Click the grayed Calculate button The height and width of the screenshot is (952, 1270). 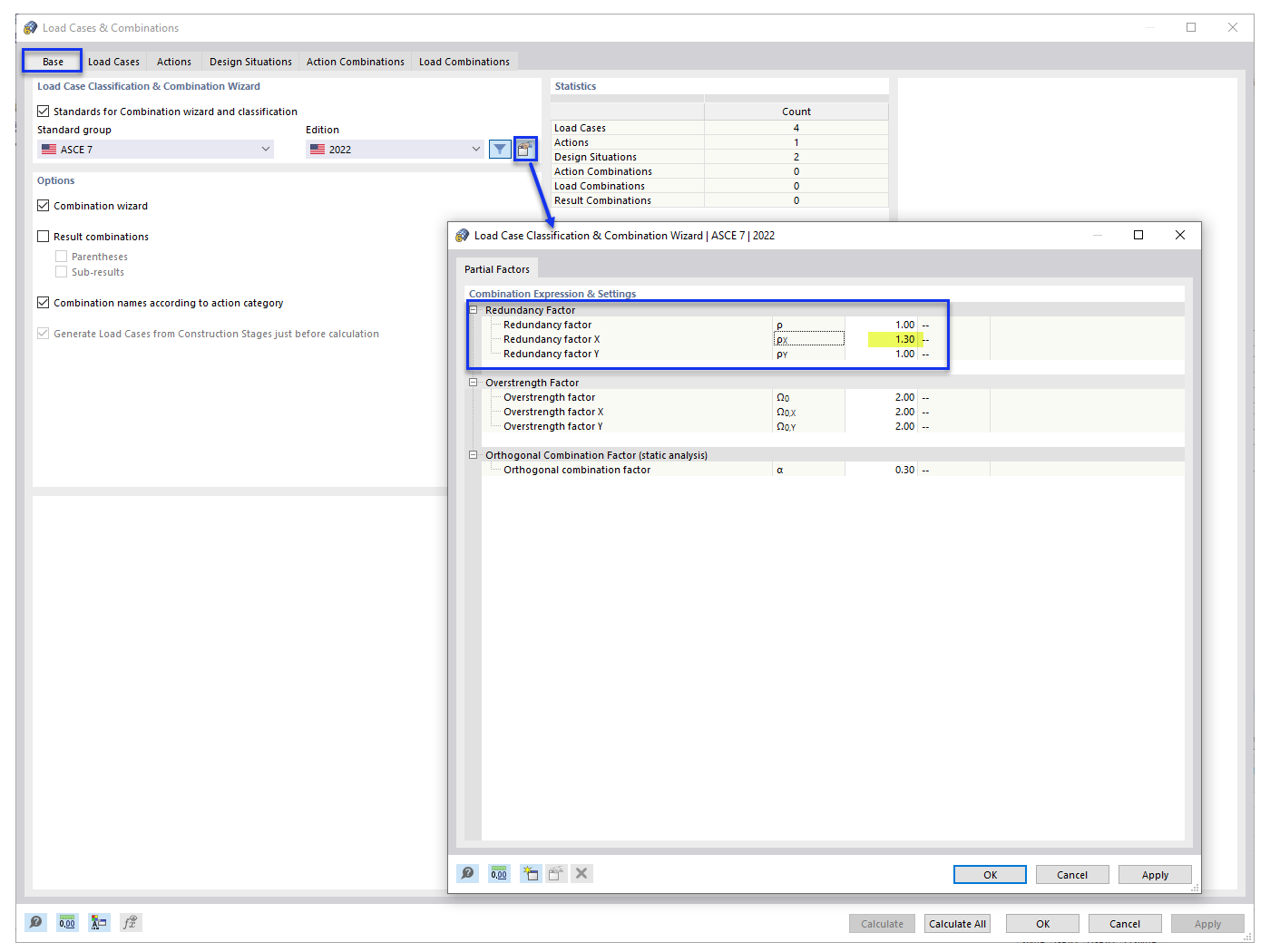[882, 924]
